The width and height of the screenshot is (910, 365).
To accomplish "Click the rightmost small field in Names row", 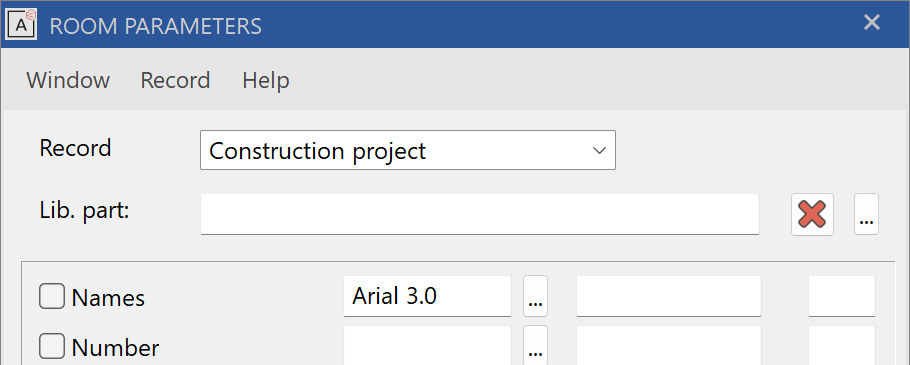I will coord(842,296).
